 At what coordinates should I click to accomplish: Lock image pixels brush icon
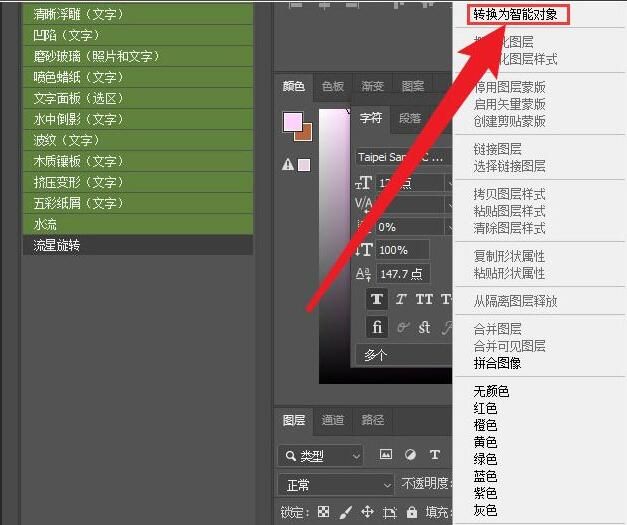point(346,512)
